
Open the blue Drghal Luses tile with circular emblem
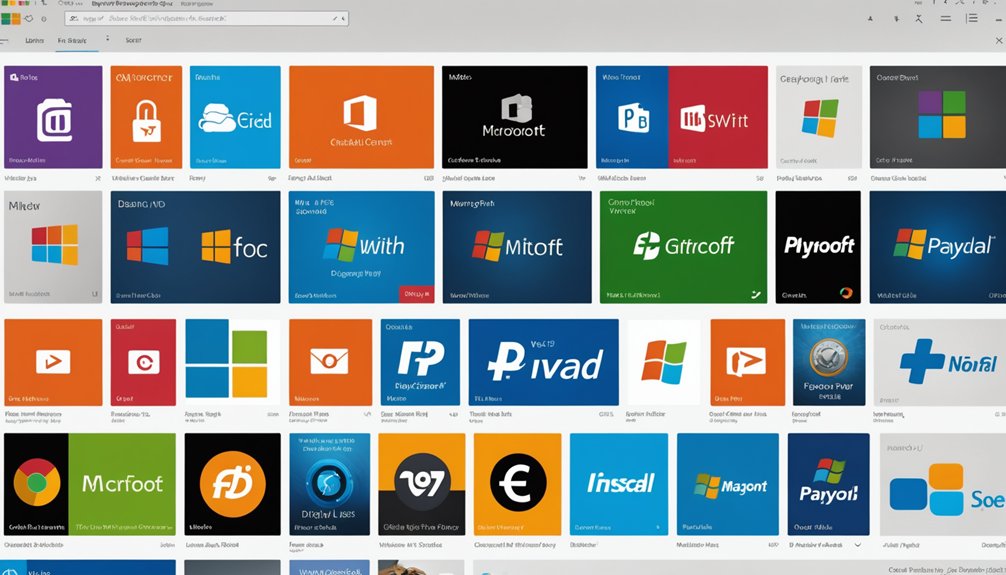coord(330,484)
